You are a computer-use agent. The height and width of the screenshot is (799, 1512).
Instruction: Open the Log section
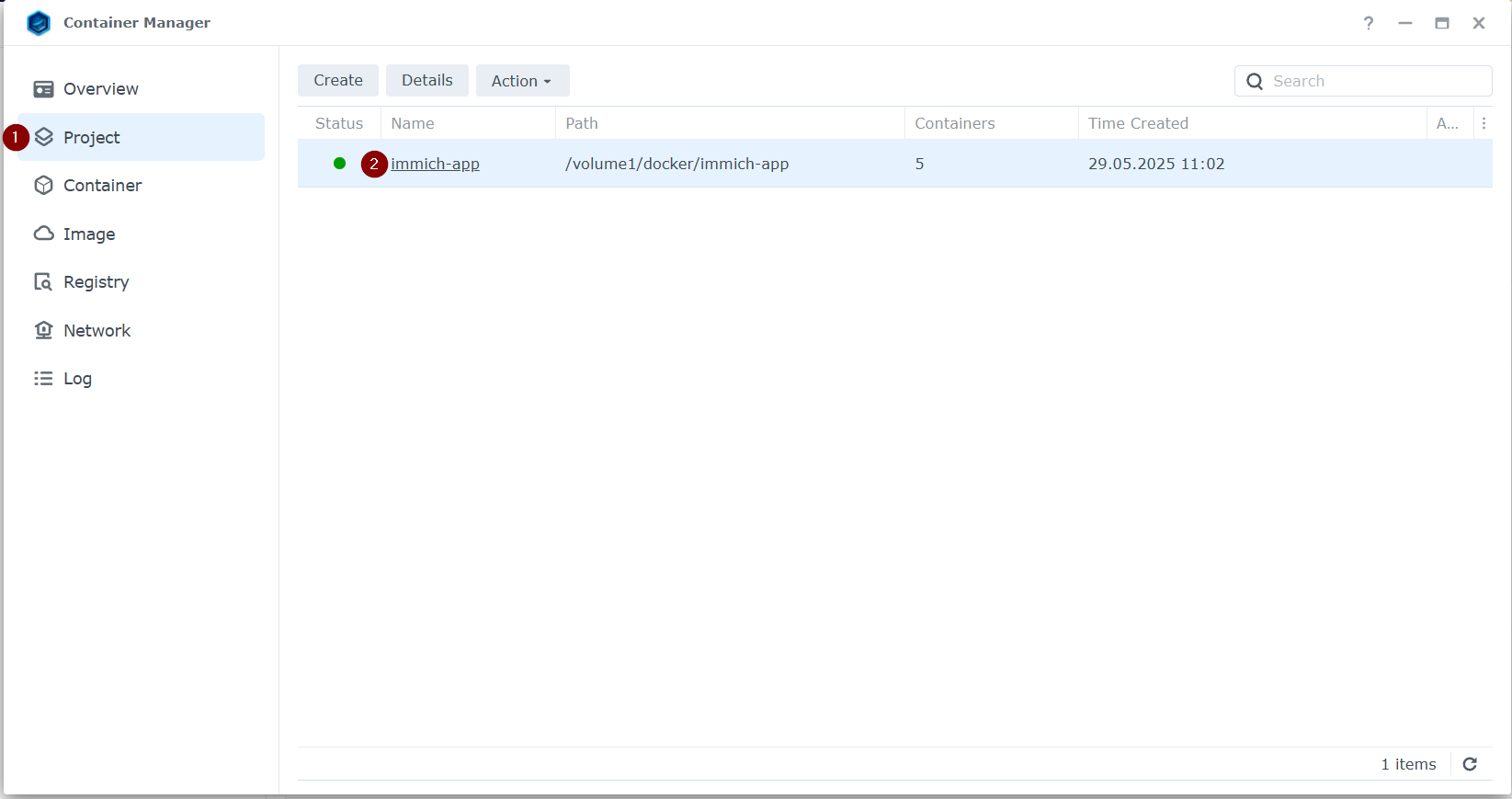142,379
